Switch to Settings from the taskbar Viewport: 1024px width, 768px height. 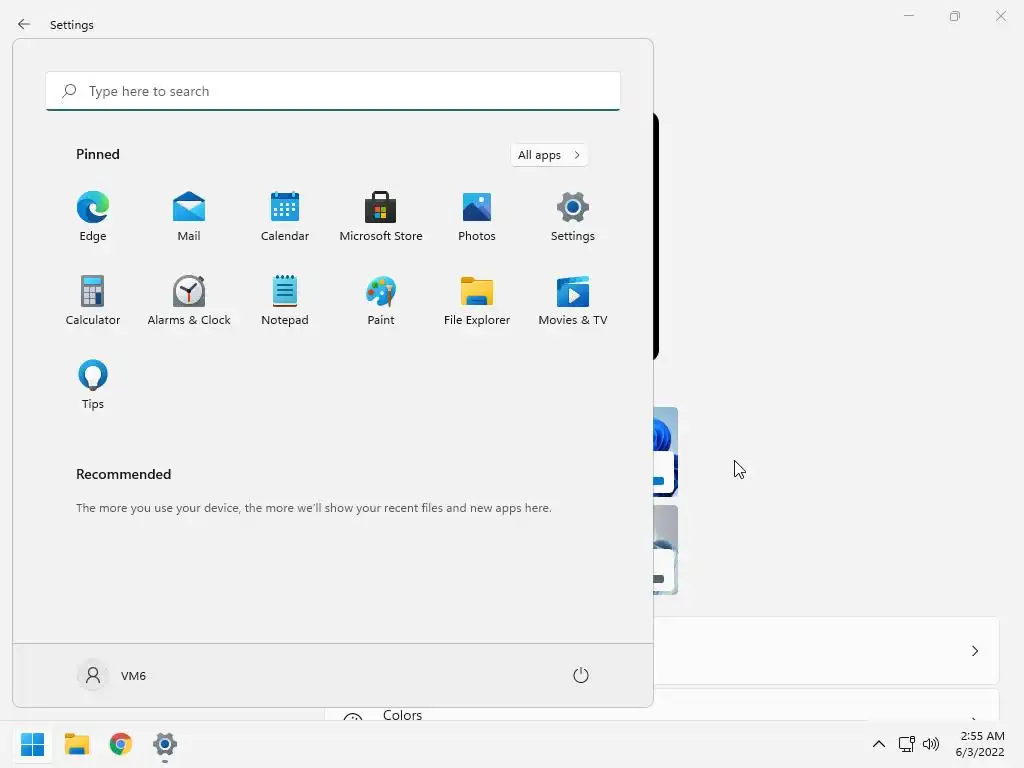tap(165, 744)
